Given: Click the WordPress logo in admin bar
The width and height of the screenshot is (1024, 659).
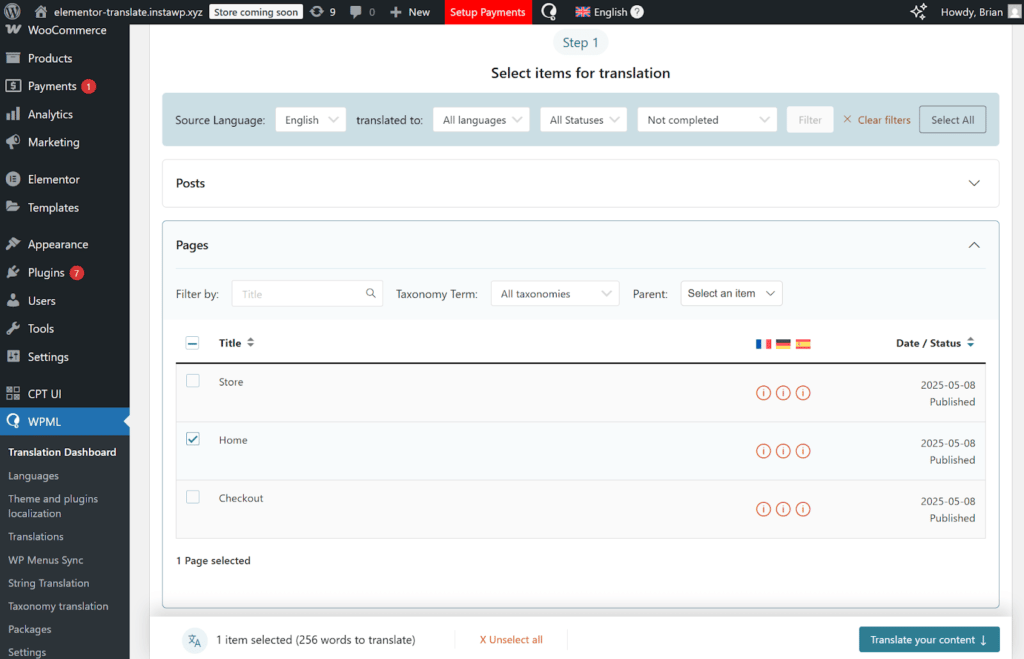Looking at the screenshot, I should pos(12,11).
